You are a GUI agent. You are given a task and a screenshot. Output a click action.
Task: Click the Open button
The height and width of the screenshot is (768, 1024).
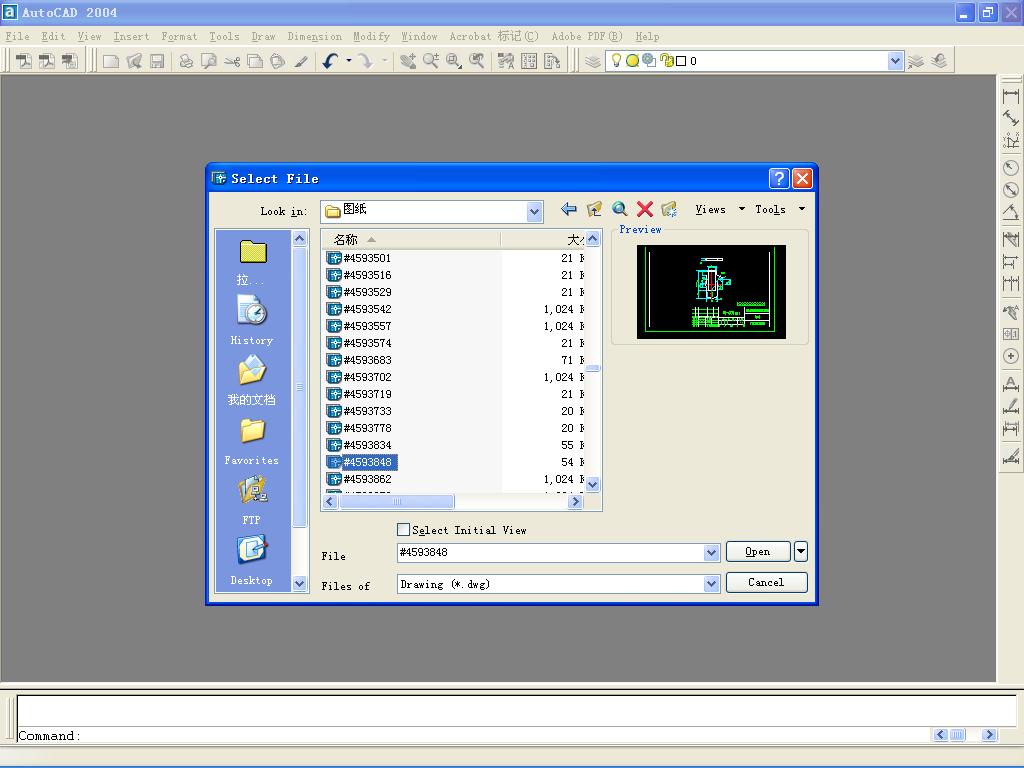point(758,552)
